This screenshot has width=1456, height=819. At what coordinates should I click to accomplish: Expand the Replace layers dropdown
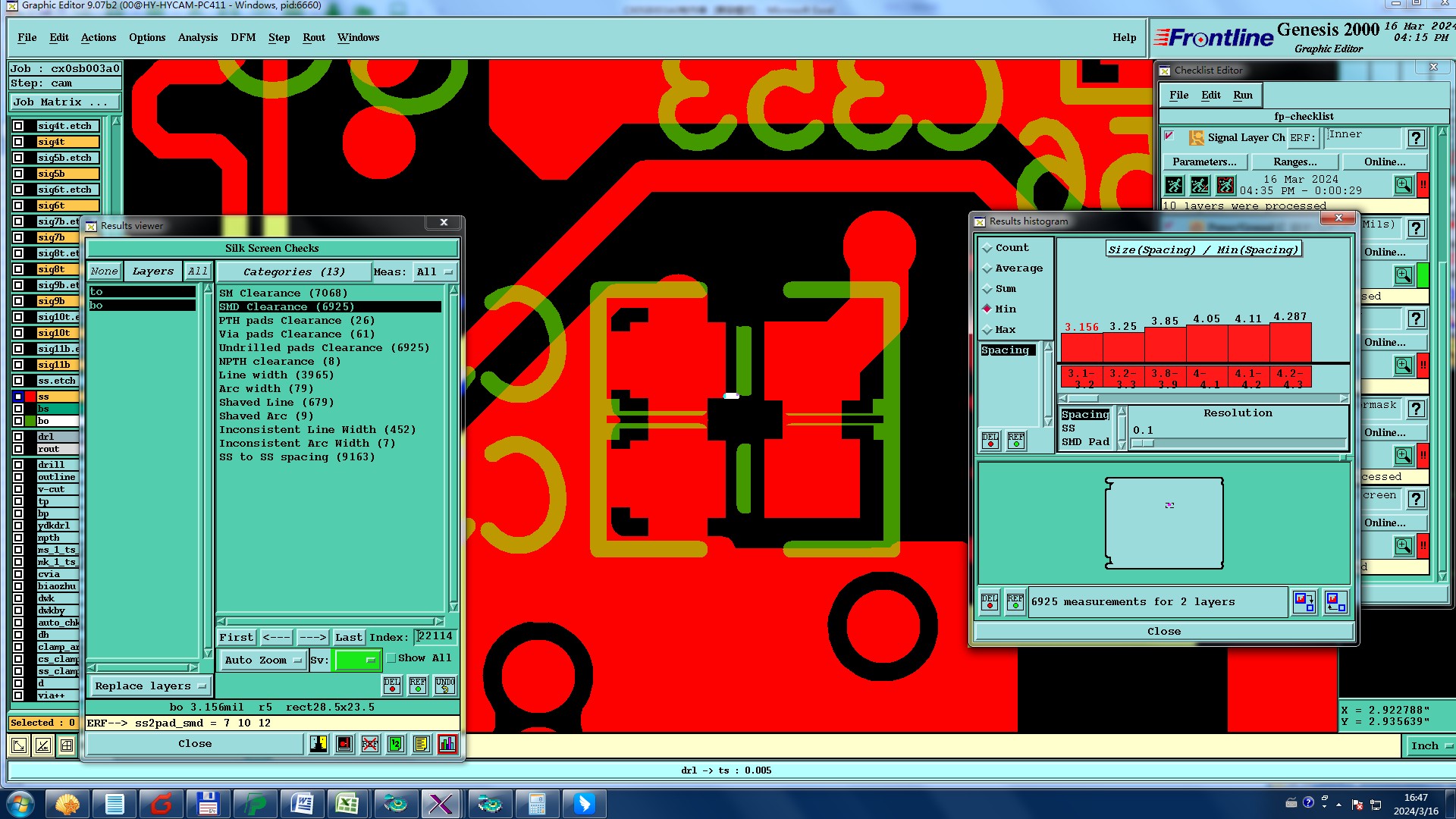pos(150,686)
